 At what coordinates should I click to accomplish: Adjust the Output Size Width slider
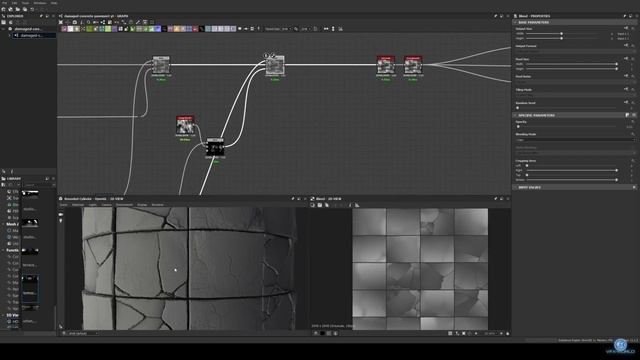pyautogui.click(x=562, y=34)
